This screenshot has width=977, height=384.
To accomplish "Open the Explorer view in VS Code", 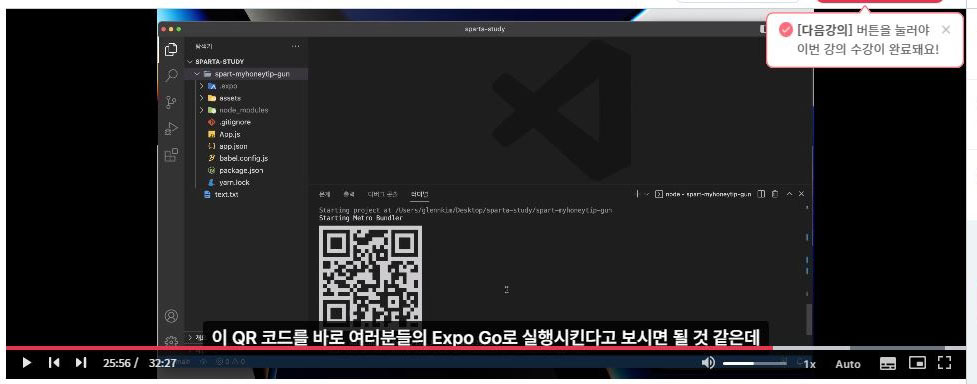I will pos(171,50).
